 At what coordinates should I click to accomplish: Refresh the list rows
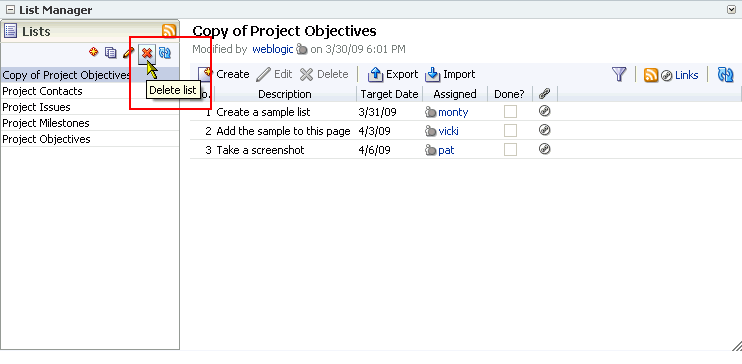tap(725, 74)
